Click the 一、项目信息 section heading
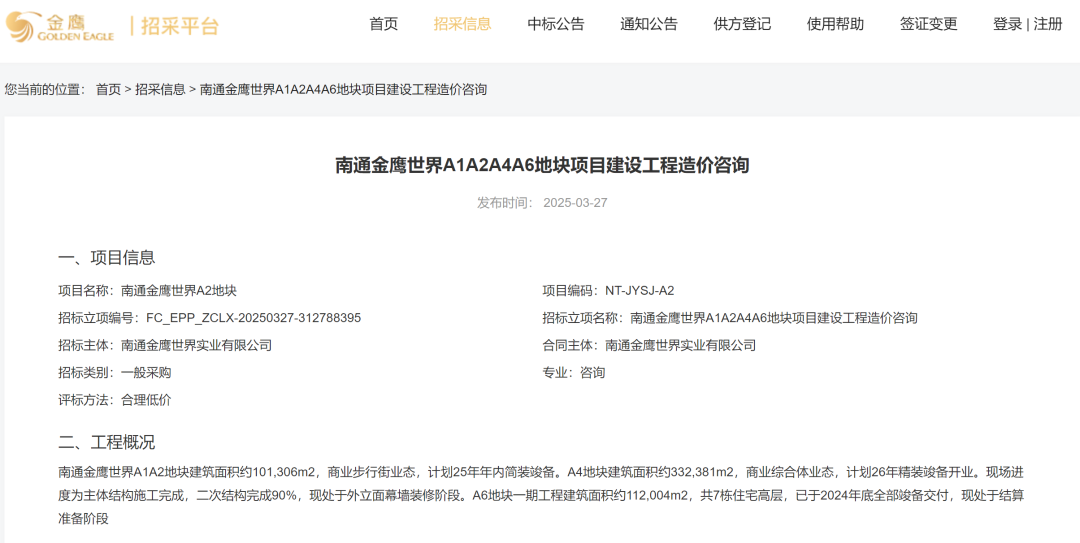Image resolution: width=1080 pixels, height=543 pixels. coord(107,258)
